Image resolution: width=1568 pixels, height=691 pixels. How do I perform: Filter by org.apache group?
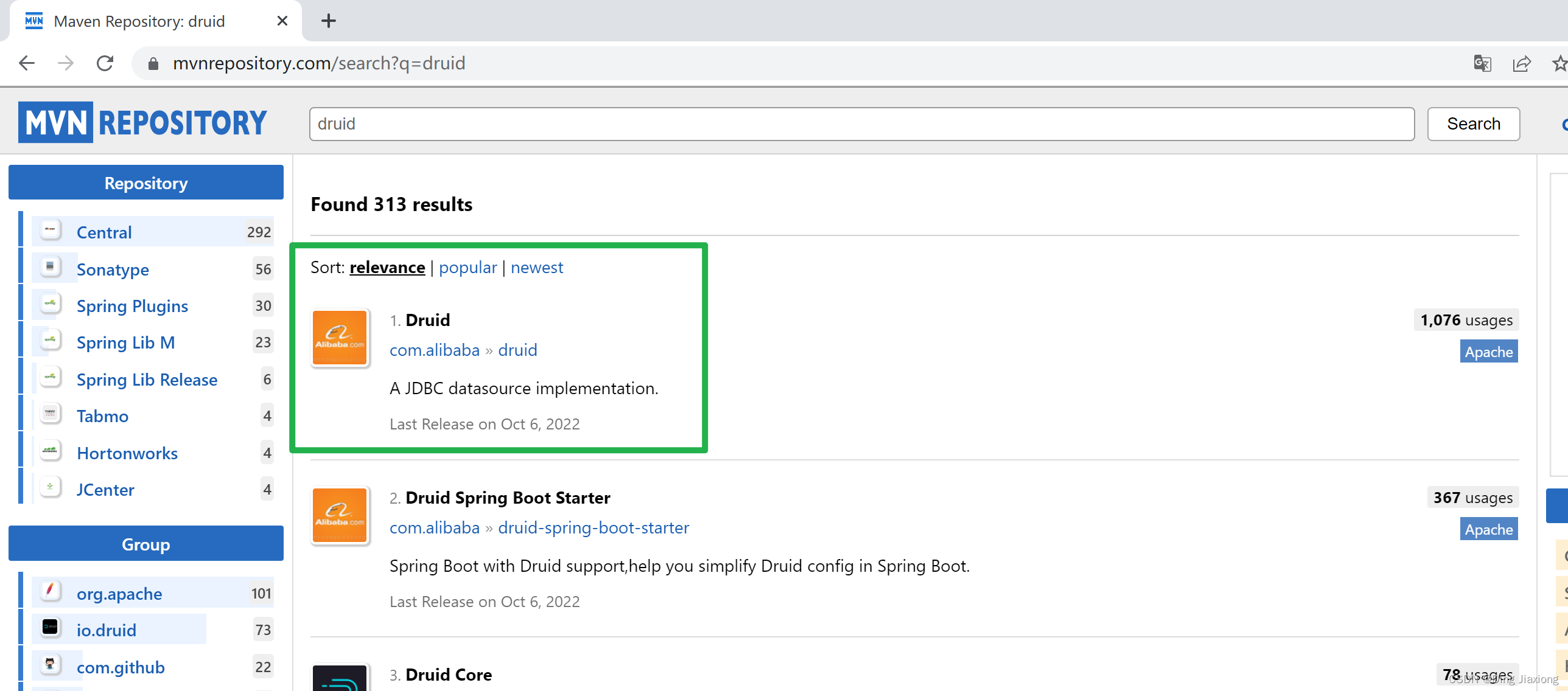pyautogui.click(x=119, y=594)
